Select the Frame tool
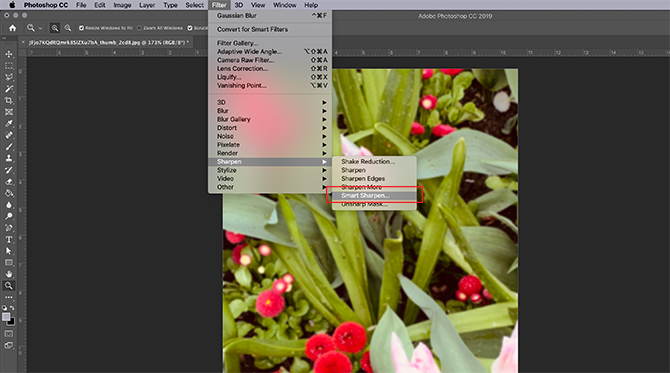670x373 pixels. pos(9,112)
